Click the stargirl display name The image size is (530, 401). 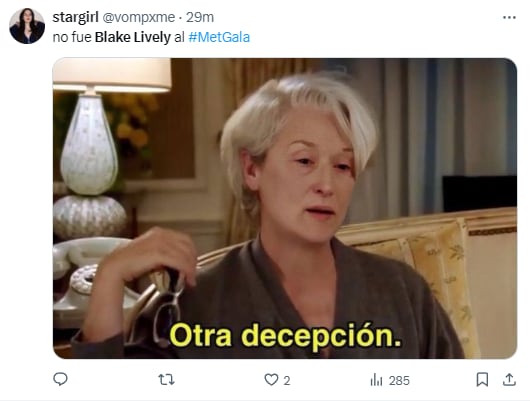tap(75, 17)
